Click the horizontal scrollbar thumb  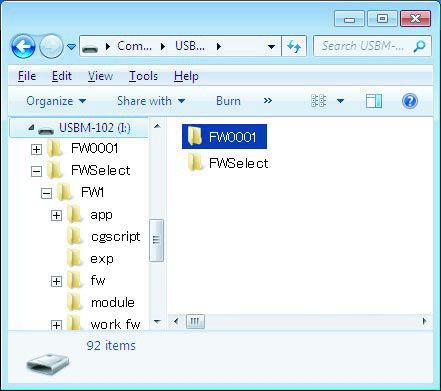point(195,321)
